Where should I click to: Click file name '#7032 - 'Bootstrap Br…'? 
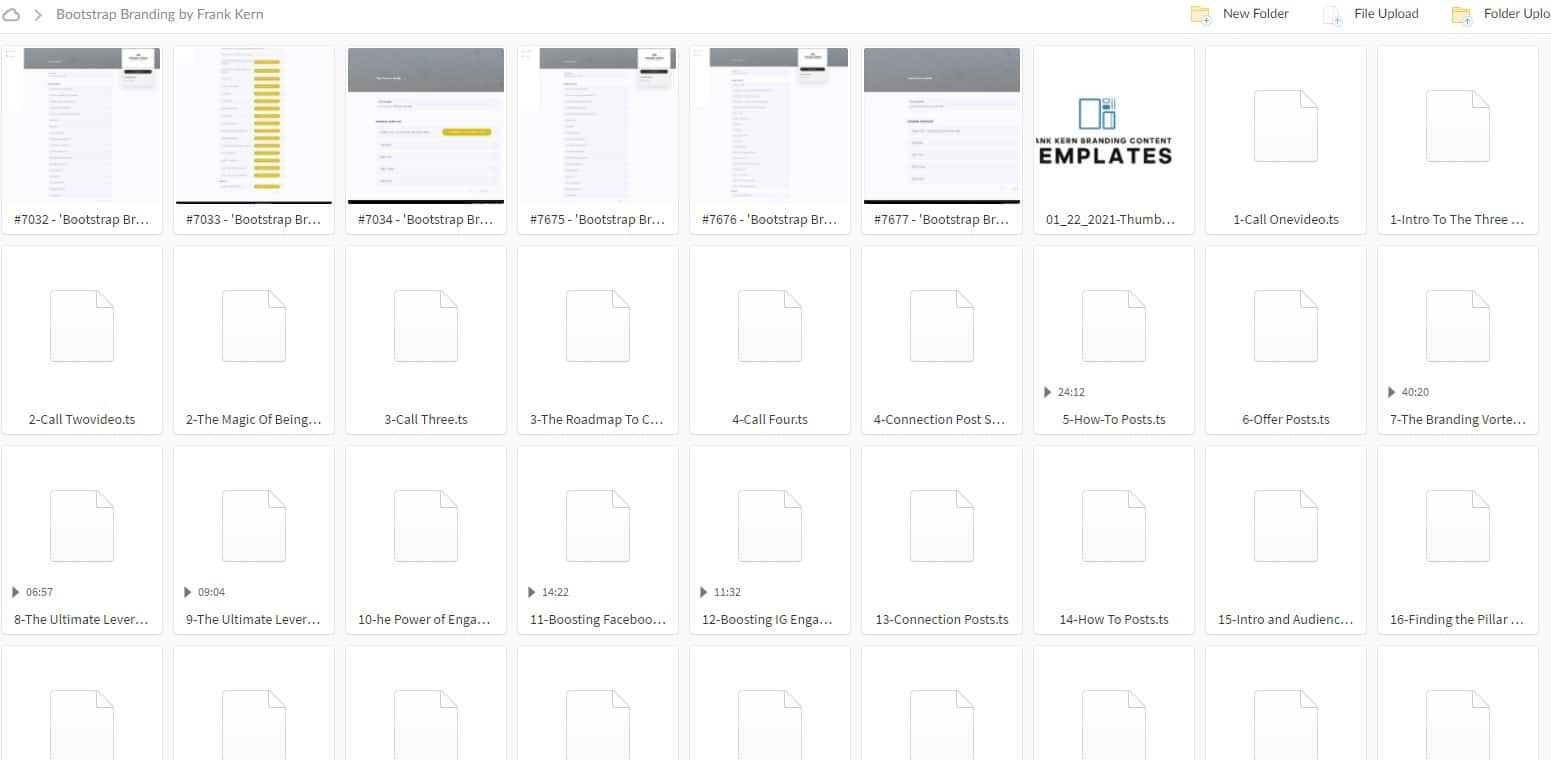(x=82, y=219)
